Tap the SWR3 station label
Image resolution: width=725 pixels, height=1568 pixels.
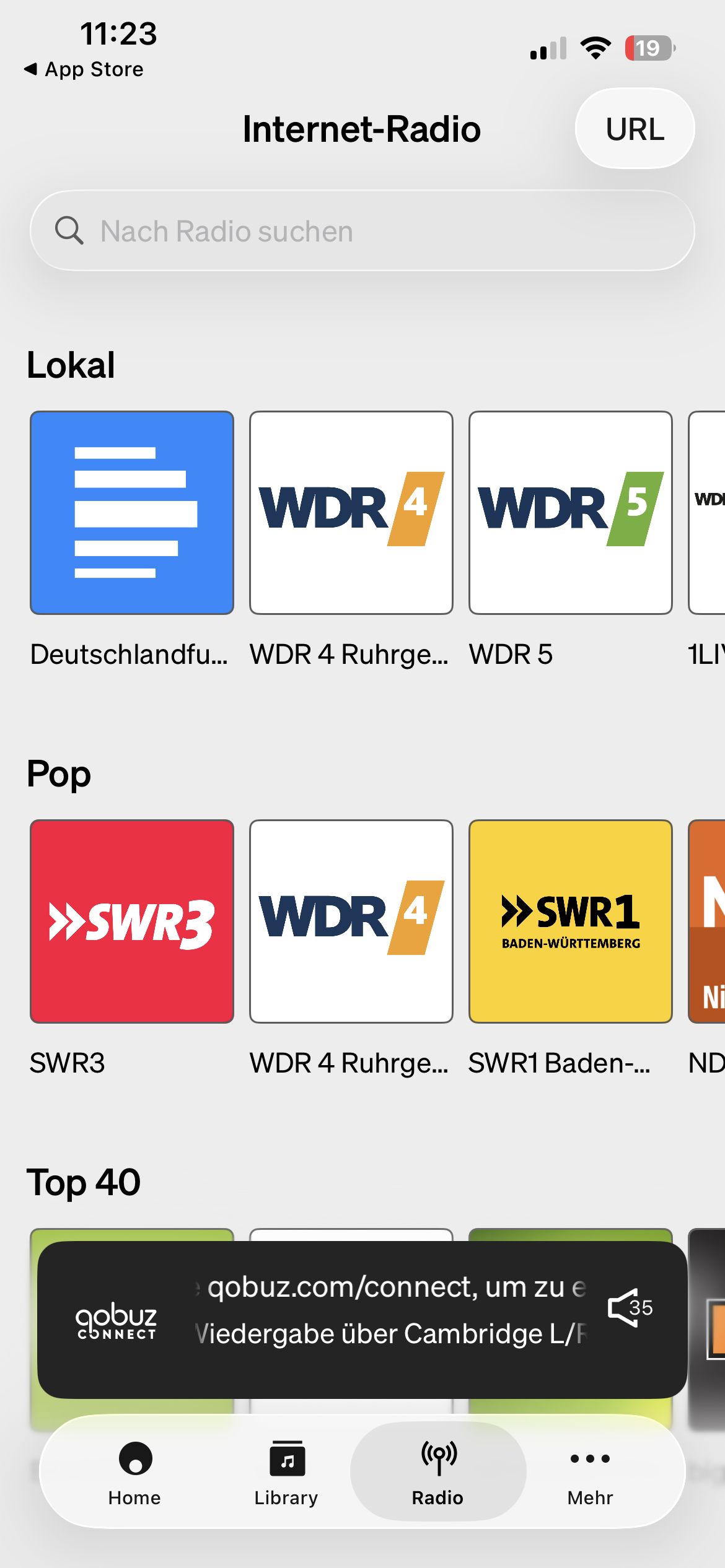coord(68,1063)
